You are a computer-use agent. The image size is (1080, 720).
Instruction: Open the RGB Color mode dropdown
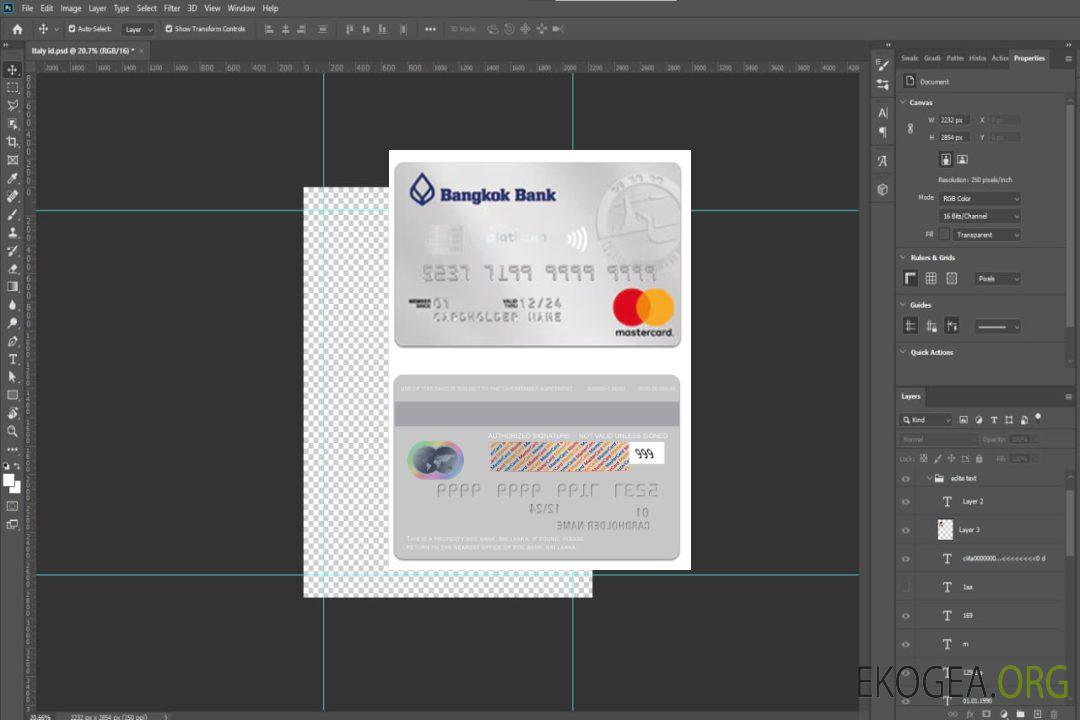(979, 198)
